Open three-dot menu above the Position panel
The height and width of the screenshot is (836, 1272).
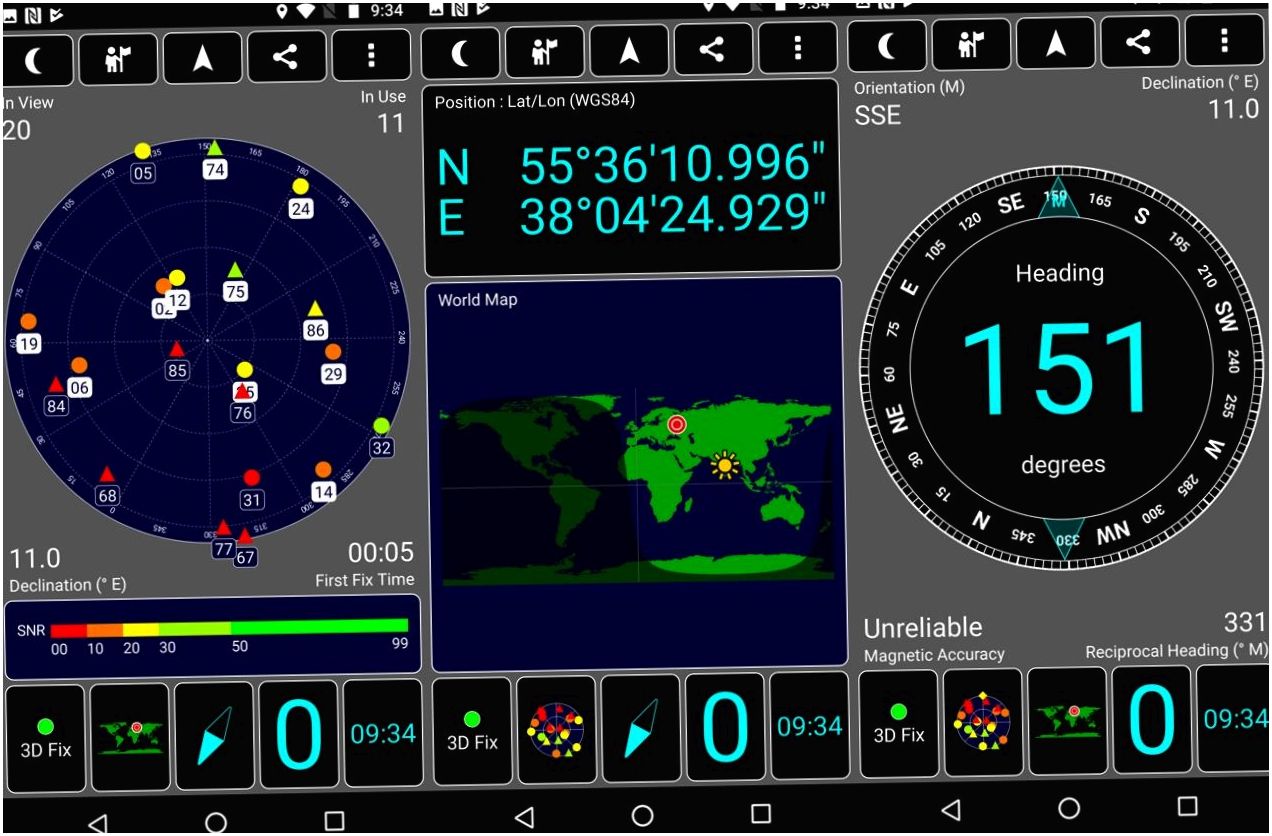pyautogui.click(x=797, y=49)
